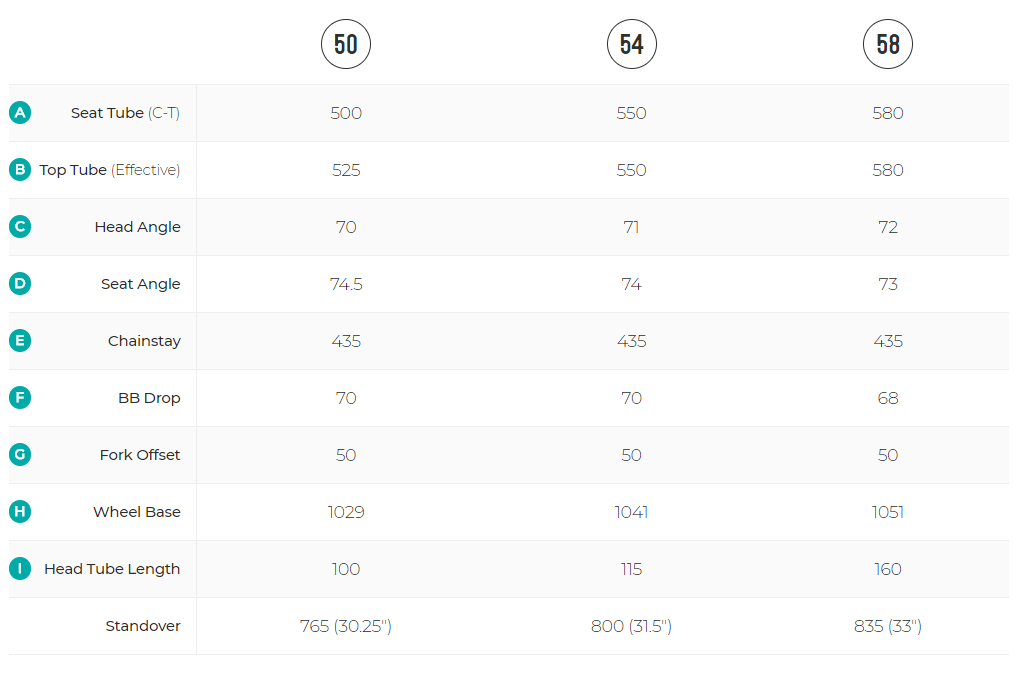
Task: Click the teal D icon for Seat Angle
Action: (20, 284)
